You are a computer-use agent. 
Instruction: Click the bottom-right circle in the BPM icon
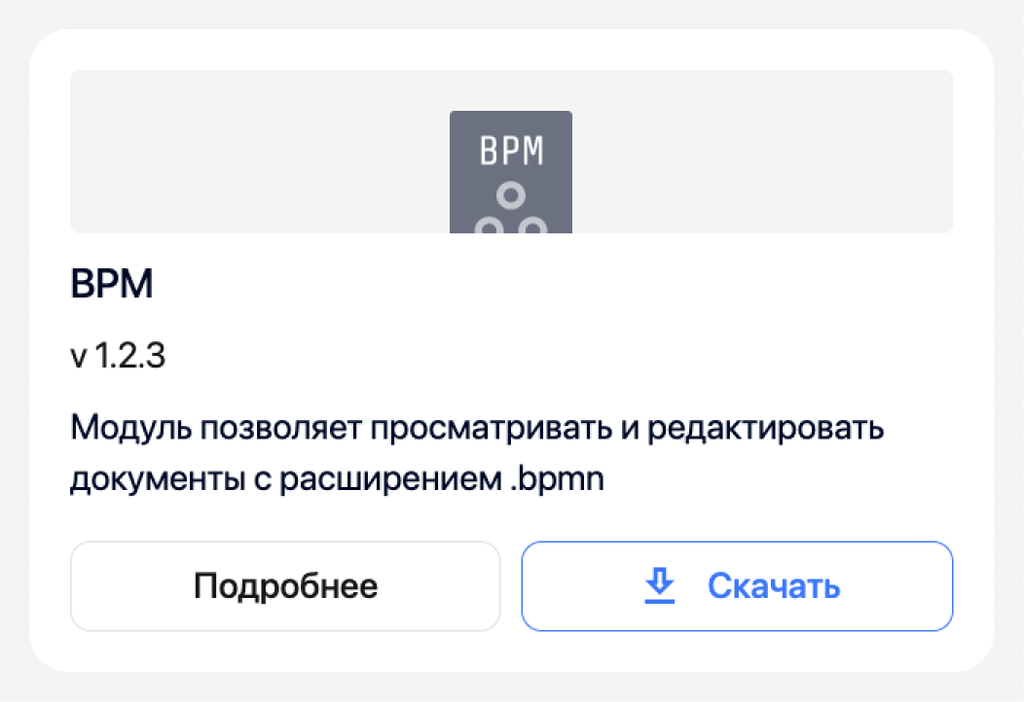click(533, 226)
